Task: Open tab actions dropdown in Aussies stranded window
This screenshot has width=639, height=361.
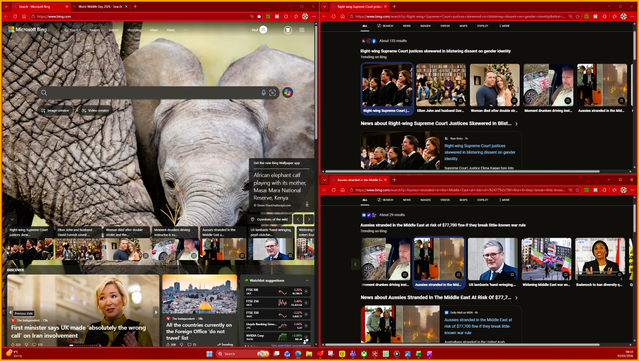Action: [x=325, y=180]
